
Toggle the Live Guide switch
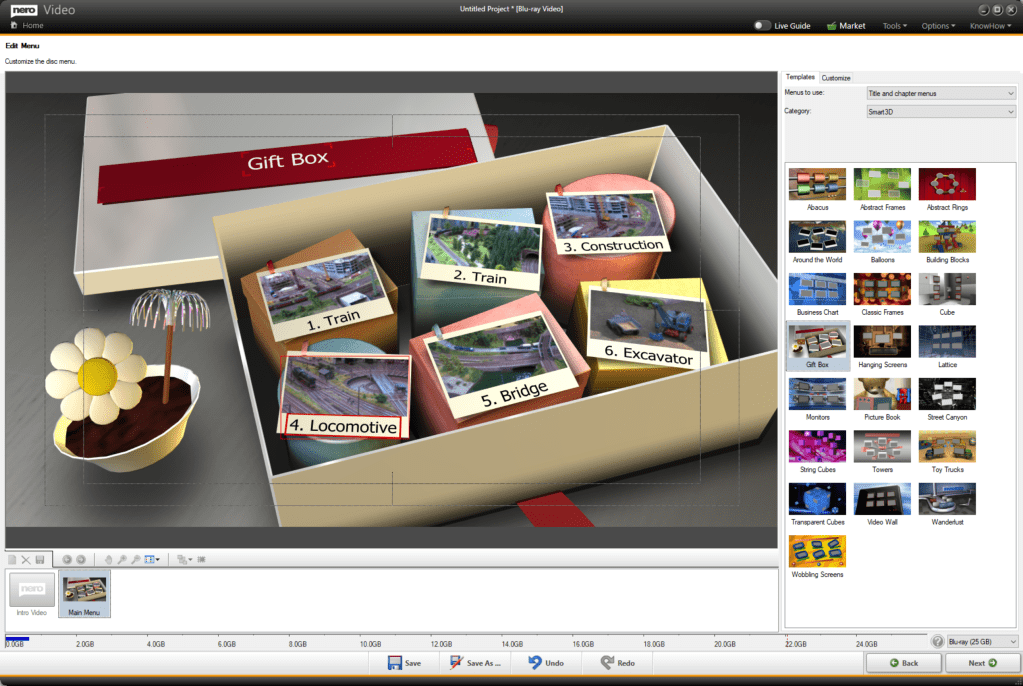pos(763,25)
